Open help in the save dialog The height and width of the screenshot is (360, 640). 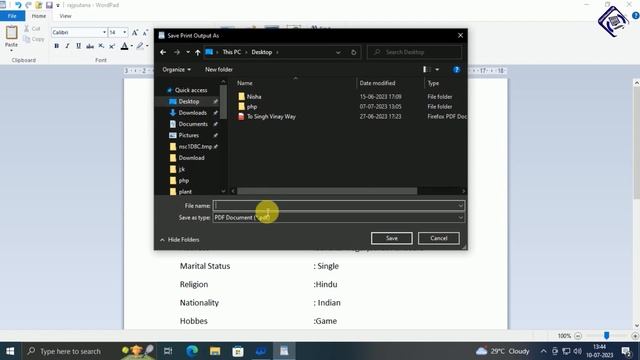pyautogui.click(x=456, y=69)
